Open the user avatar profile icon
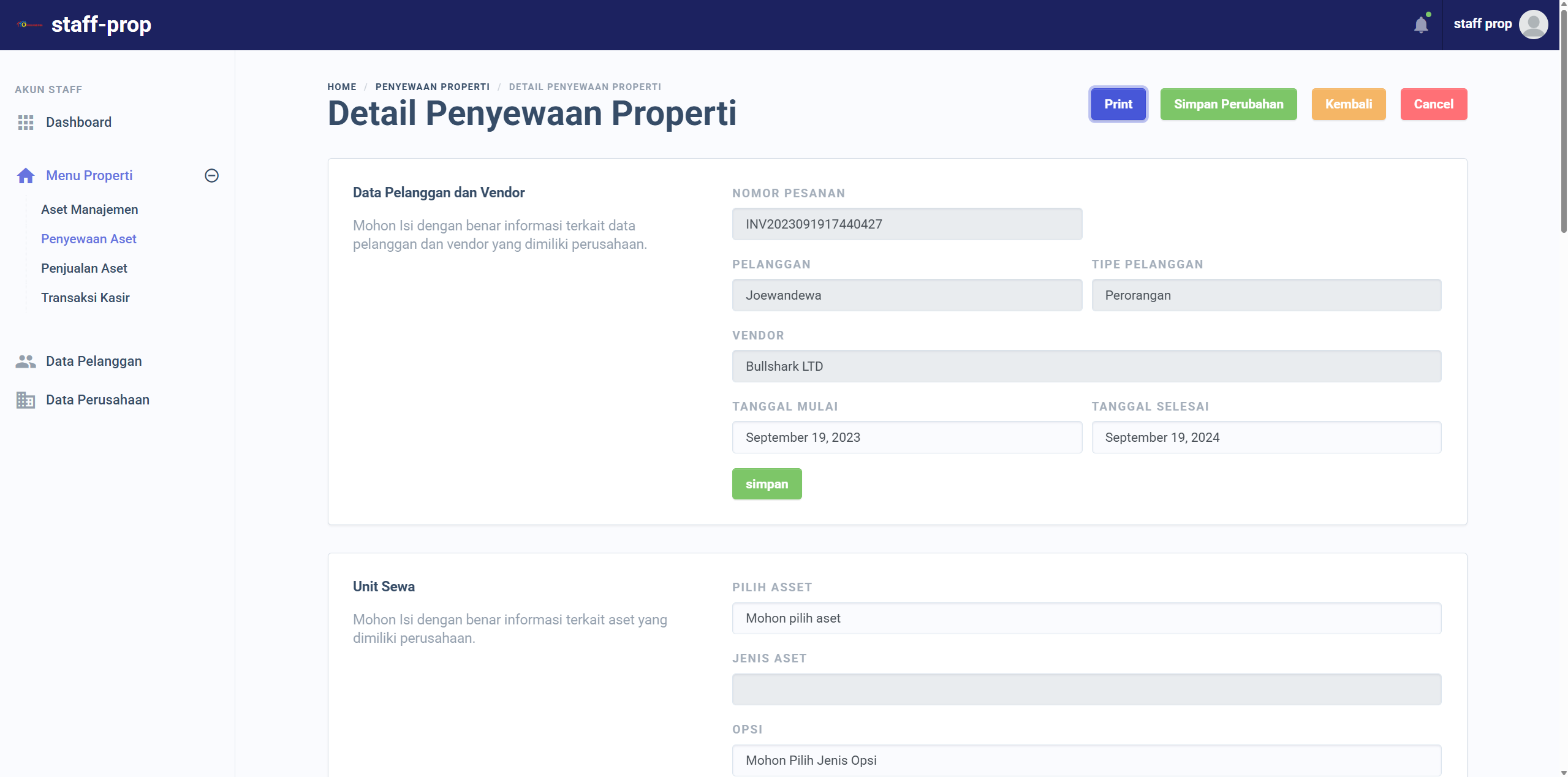Screen dimensions: 1568x777 coord(1533,25)
